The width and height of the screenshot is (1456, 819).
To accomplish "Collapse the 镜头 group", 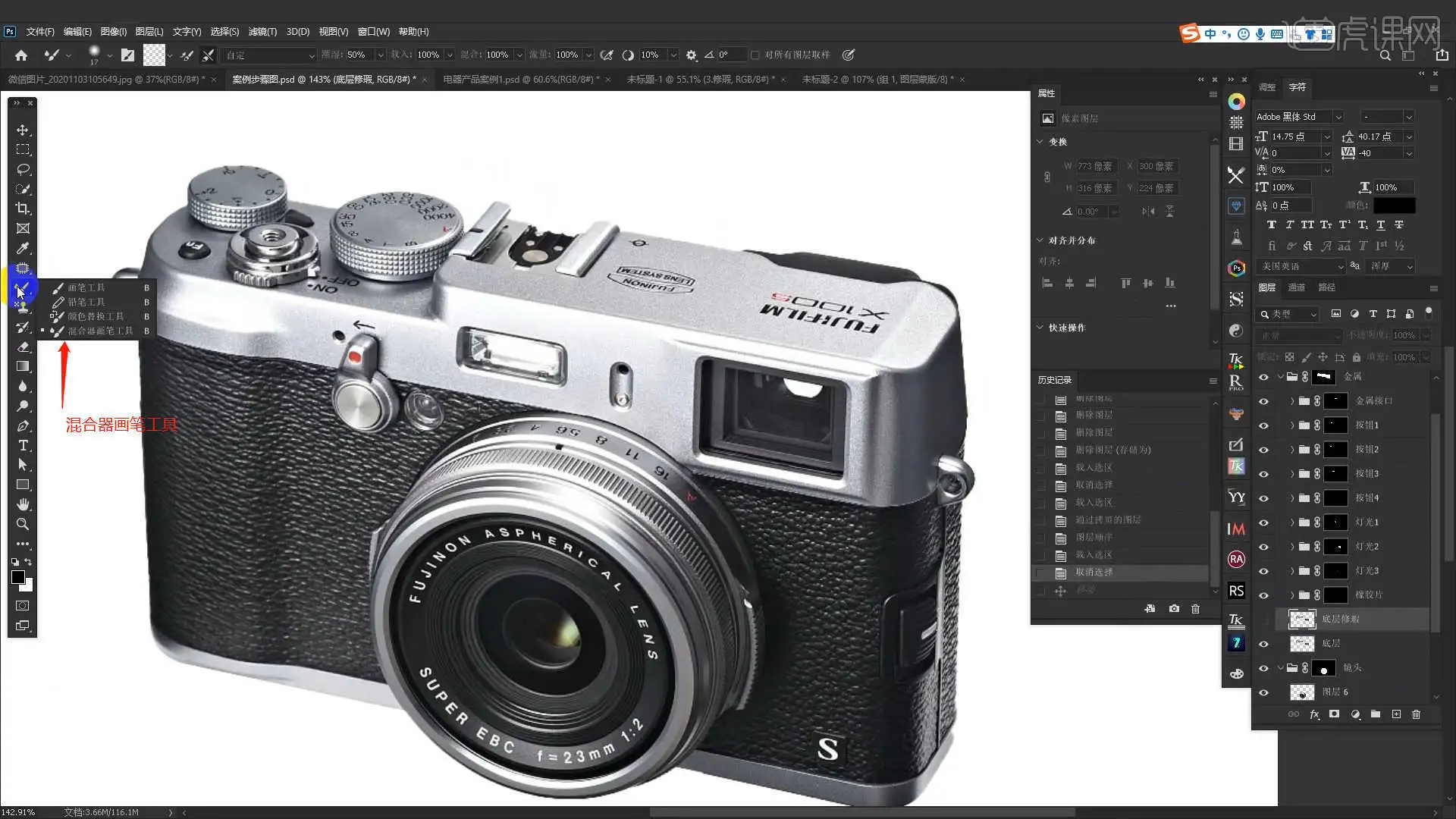I will click(x=1281, y=668).
